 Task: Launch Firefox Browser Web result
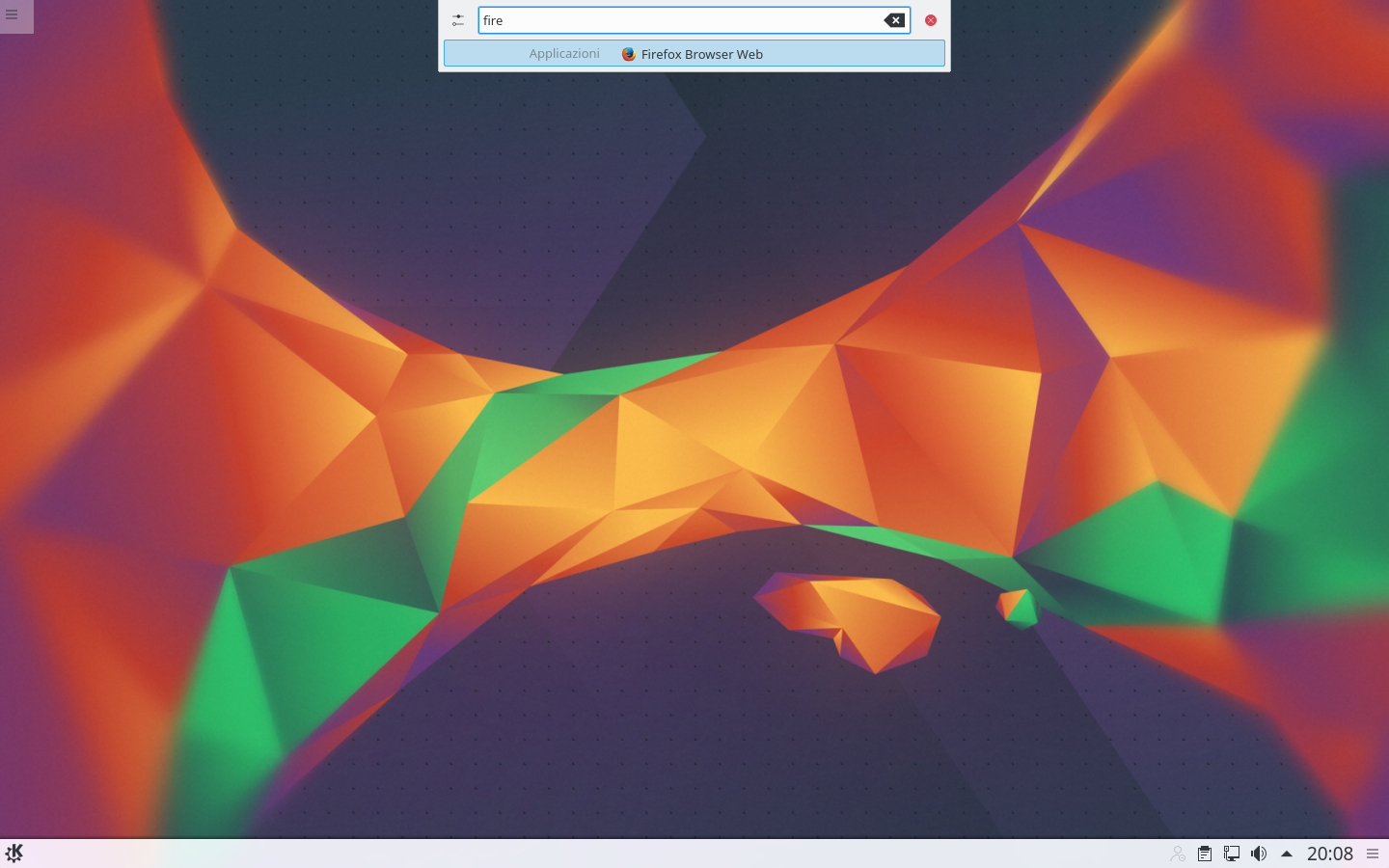pyautogui.click(x=701, y=54)
